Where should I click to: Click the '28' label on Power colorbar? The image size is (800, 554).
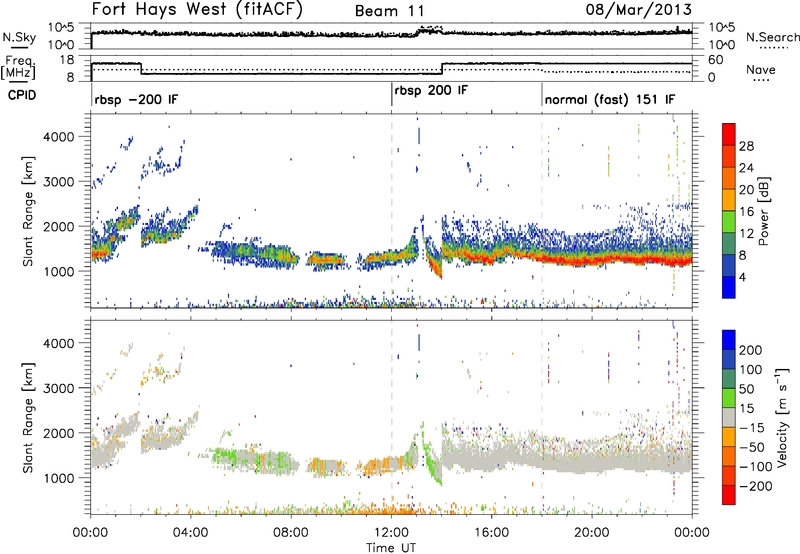pos(747,146)
